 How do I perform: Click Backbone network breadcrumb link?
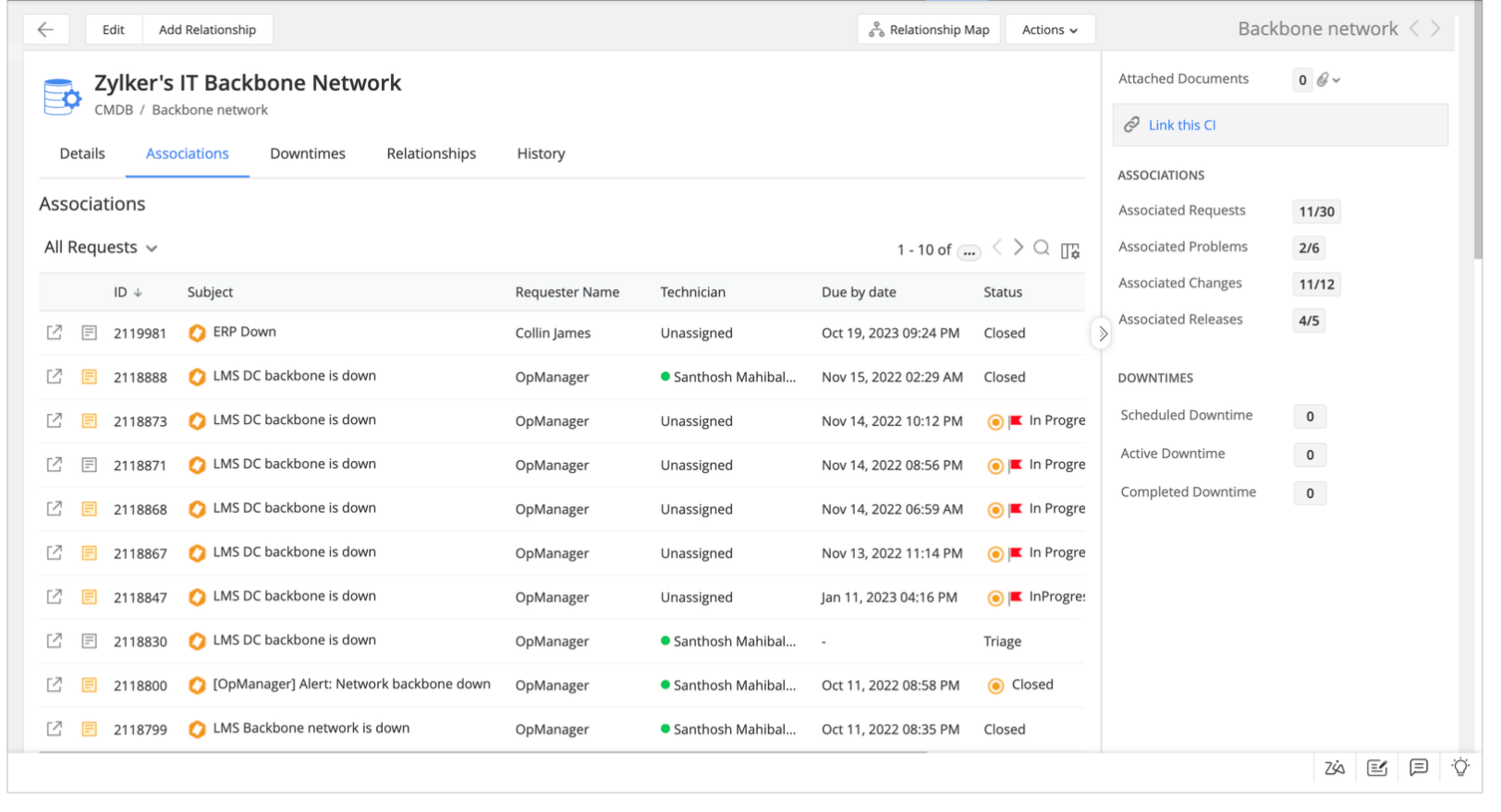[210, 110]
